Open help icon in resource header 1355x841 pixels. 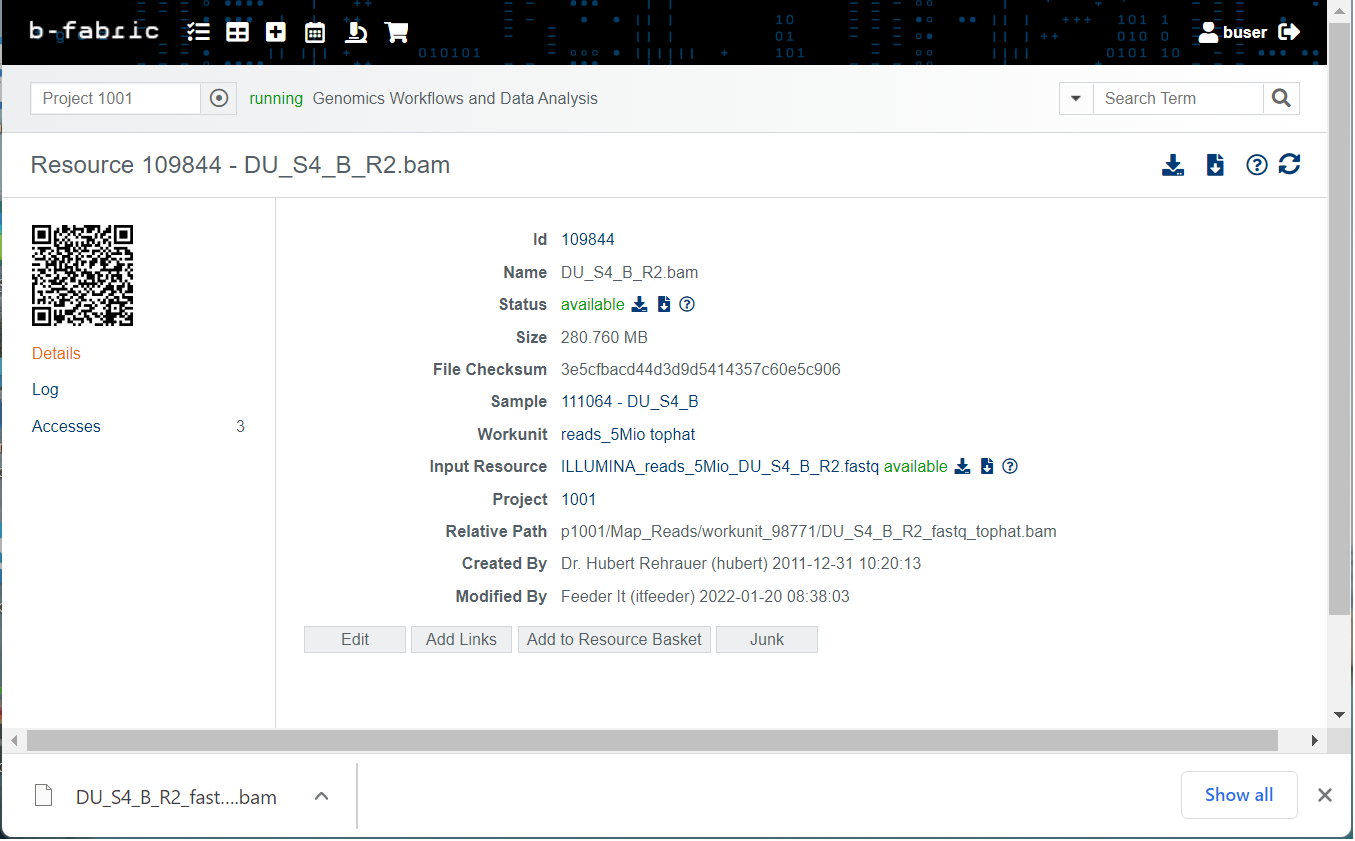(x=1257, y=165)
